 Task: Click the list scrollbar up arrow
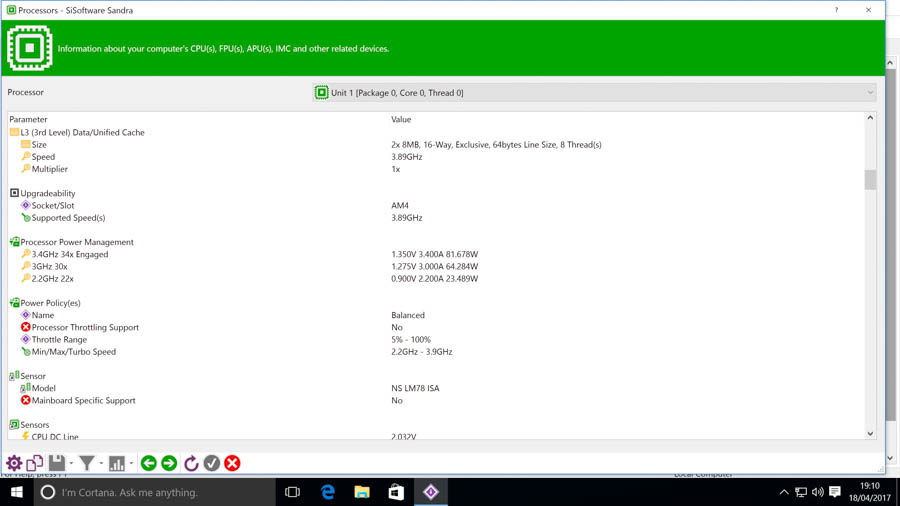[870, 118]
